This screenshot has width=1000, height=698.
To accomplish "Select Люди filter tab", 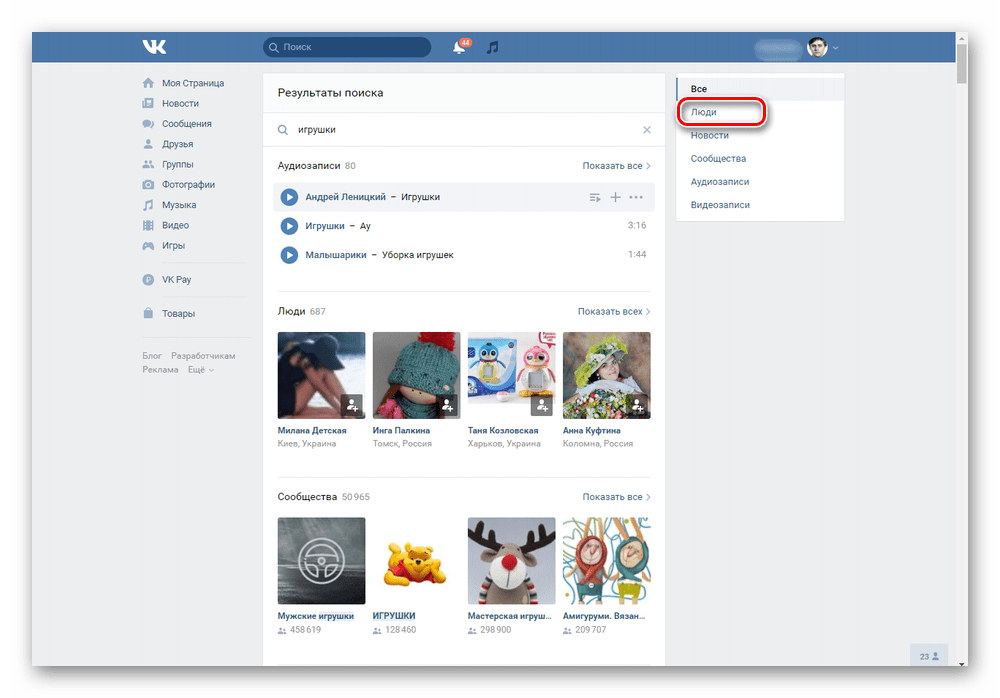I will 704,112.
